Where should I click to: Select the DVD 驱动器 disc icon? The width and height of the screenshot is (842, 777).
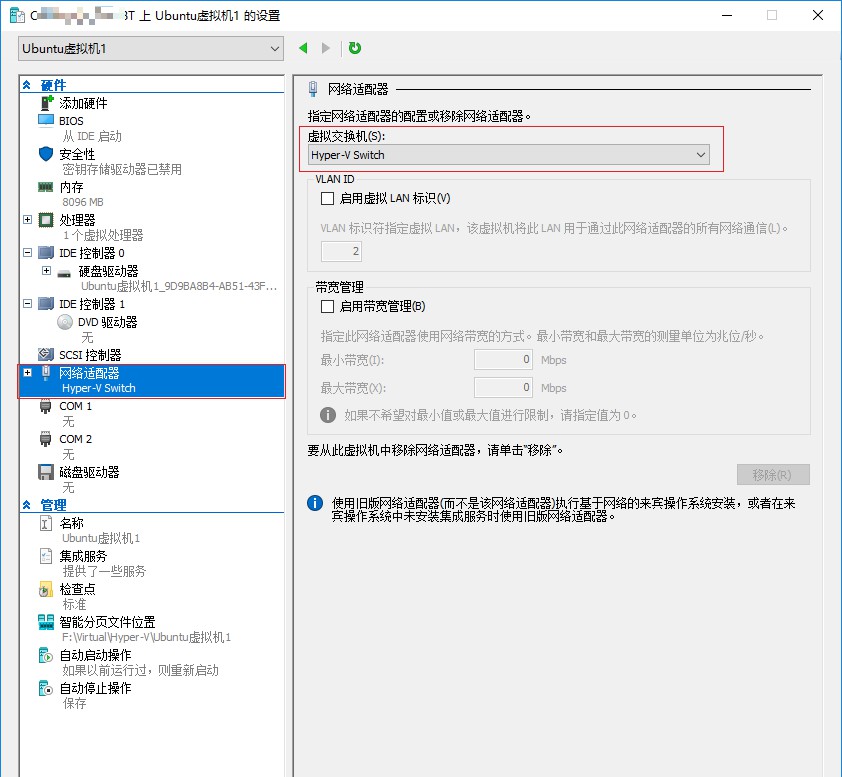tap(65, 322)
